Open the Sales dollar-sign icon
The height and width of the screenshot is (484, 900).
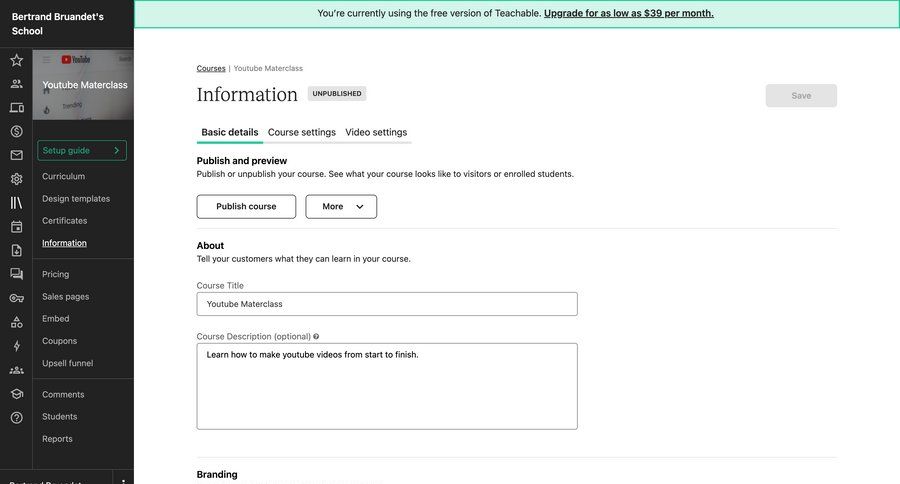tap(17, 131)
